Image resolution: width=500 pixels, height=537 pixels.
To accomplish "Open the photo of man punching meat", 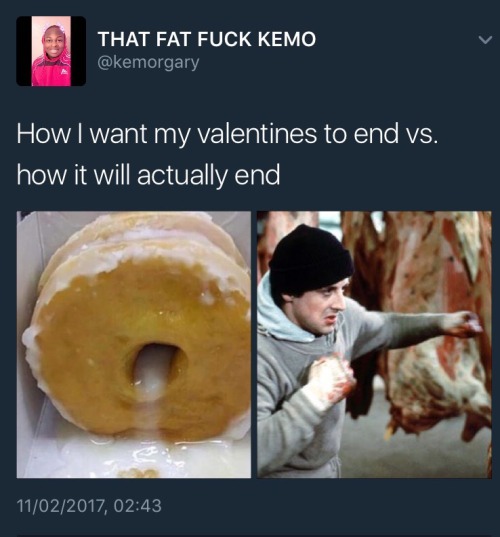I will [x=374, y=344].
